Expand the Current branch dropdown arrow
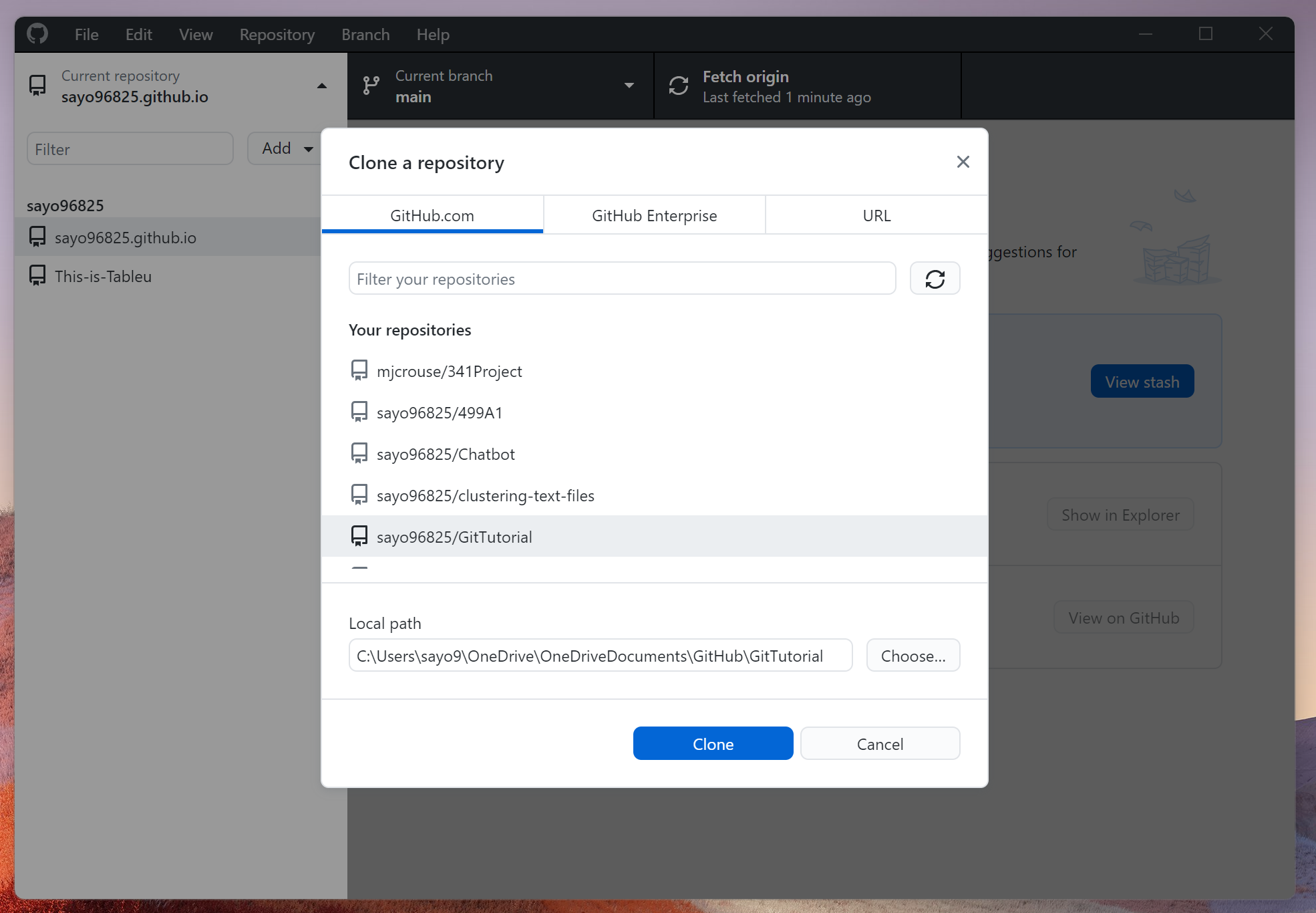 coord(629,86)
